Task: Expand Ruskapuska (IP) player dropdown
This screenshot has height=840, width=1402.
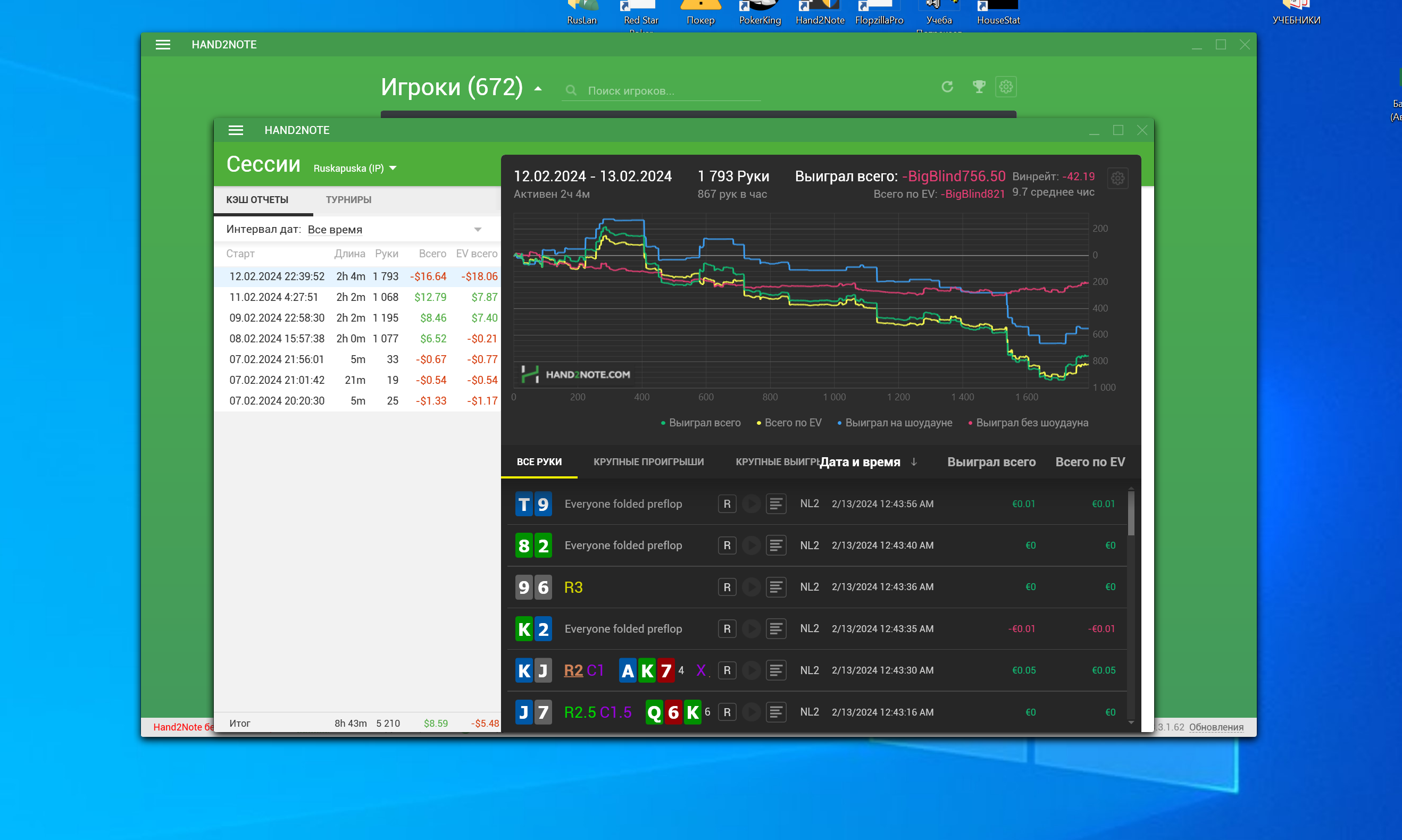Action: 393,168
